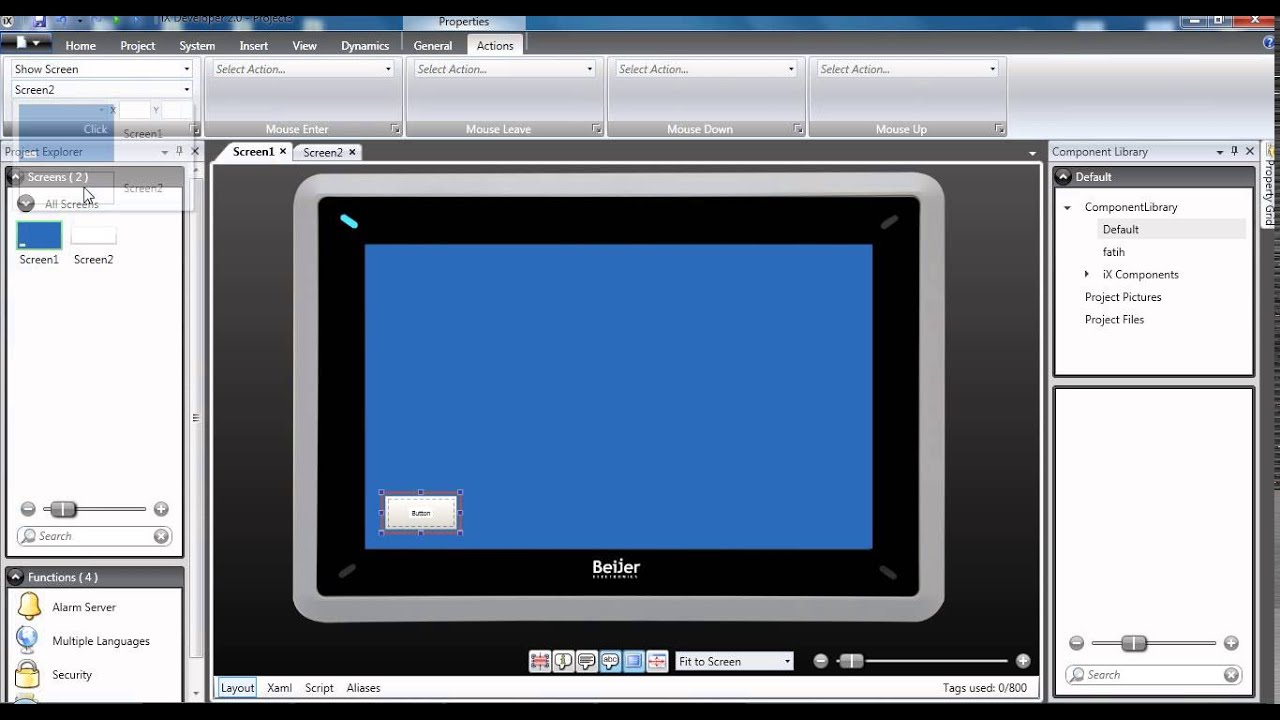1280x720 pixels.
Task: Toggle the info tooltip icon in the canvas toolbar
Action: pos(563,661)
